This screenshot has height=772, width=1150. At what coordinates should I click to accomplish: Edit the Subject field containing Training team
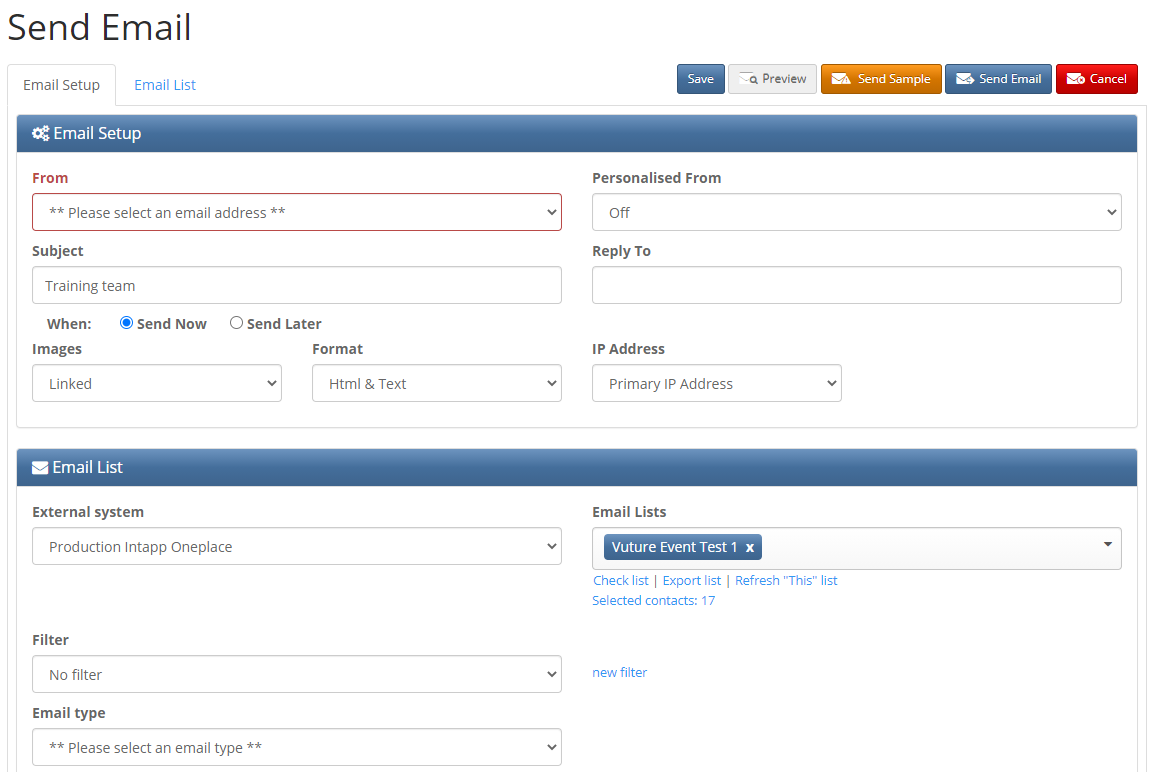pos(296,285)
